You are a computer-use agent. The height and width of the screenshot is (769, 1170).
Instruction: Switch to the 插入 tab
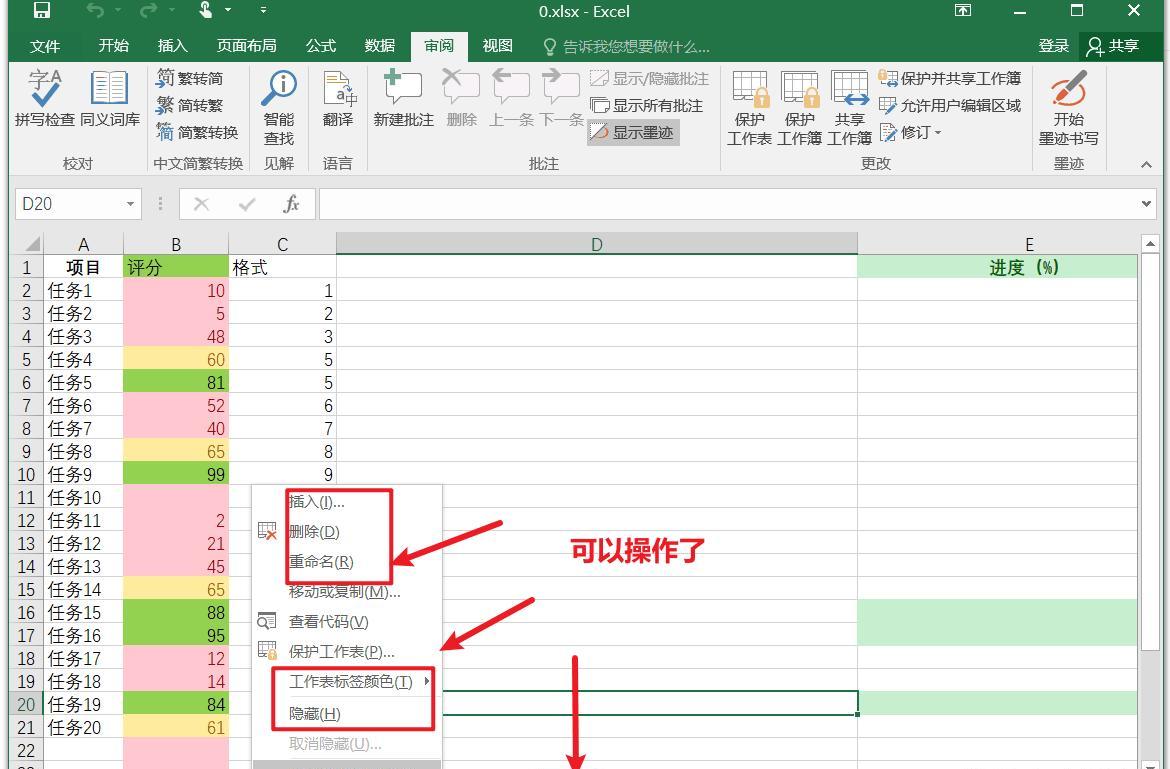click(172, 45)
